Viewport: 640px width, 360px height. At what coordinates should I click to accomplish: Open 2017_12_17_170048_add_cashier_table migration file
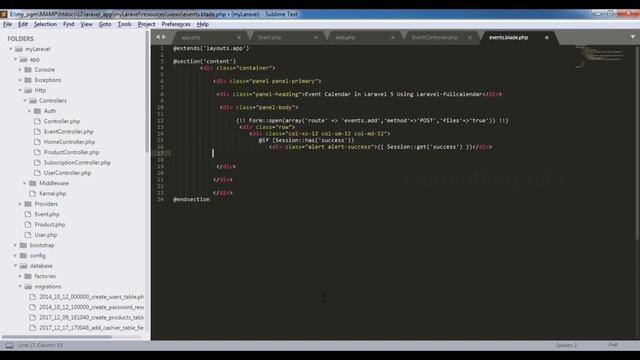coord(91,328)
